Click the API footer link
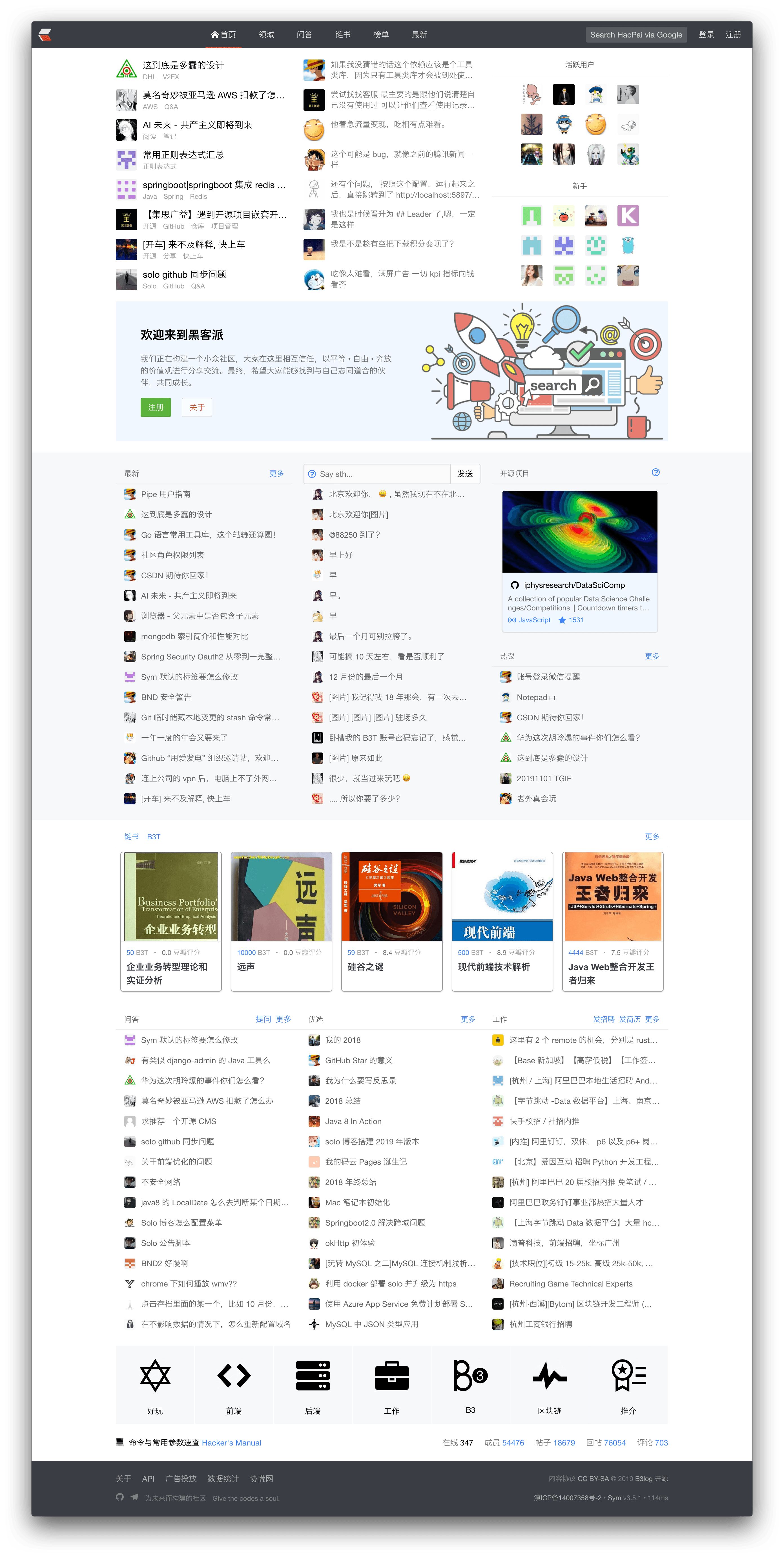Viewport: 784px width, 1558px height. tap(148, 1478)
